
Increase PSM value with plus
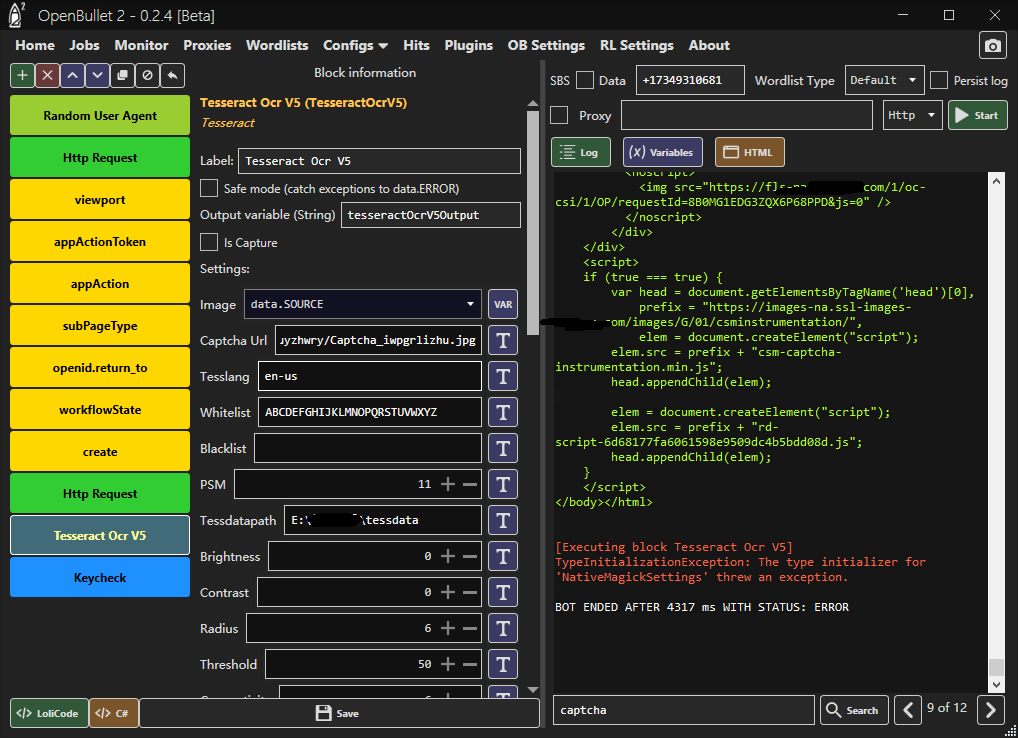[447, 484]
